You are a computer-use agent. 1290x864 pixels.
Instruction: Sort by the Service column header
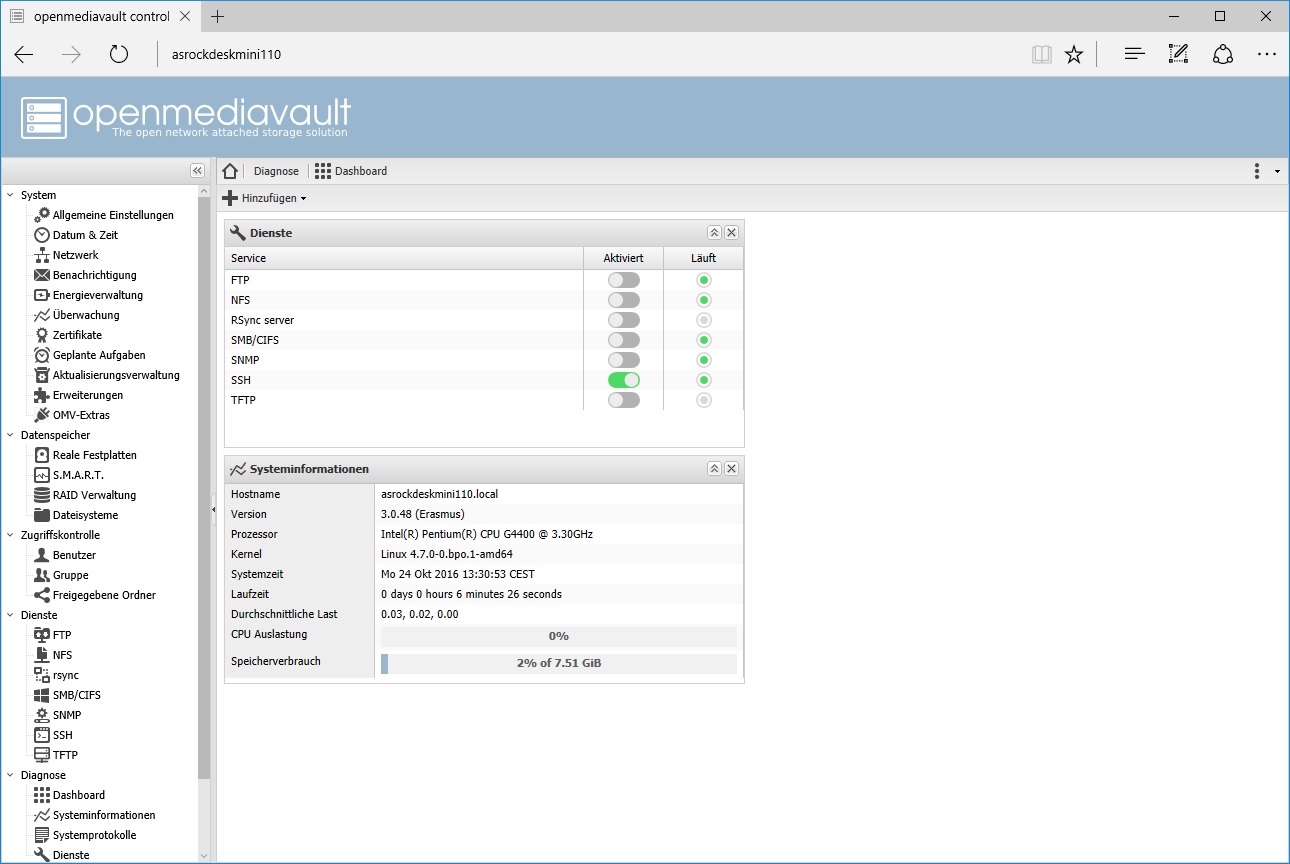pos(404,258)
